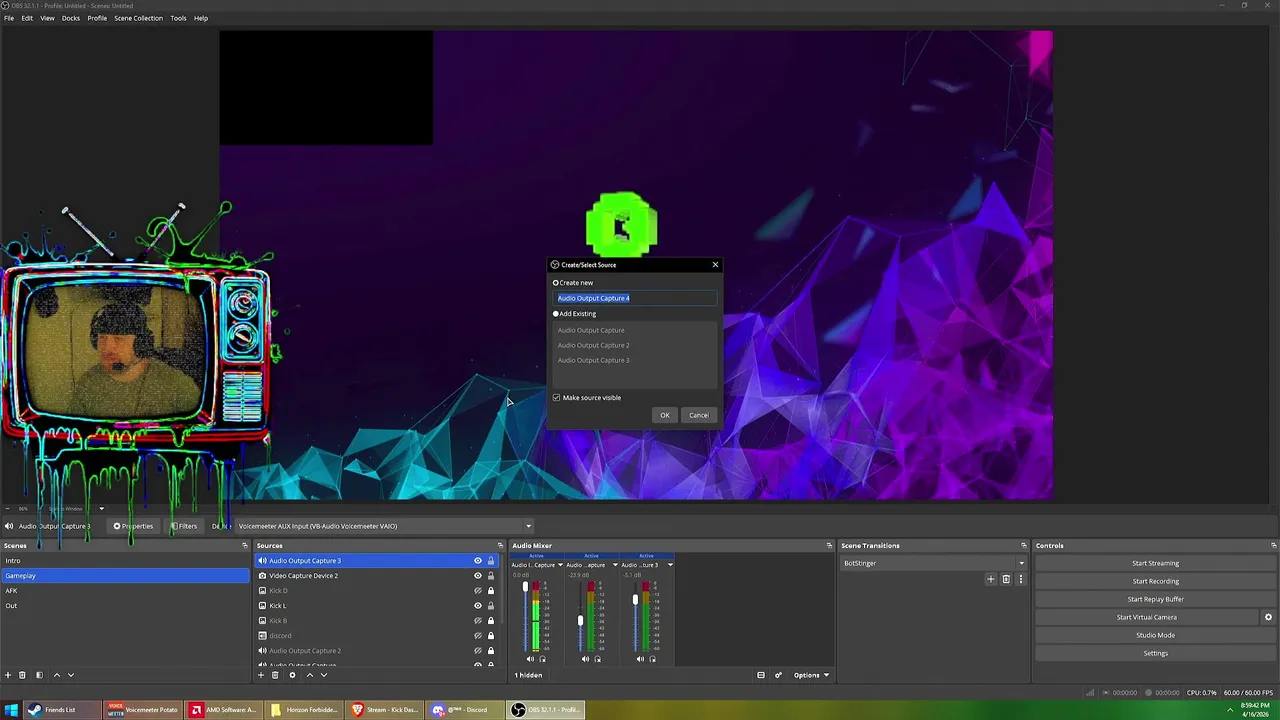
Task: Hide Audio Output Capture 3 source eye
Action: pyautogui.click(x=477, y=561)
